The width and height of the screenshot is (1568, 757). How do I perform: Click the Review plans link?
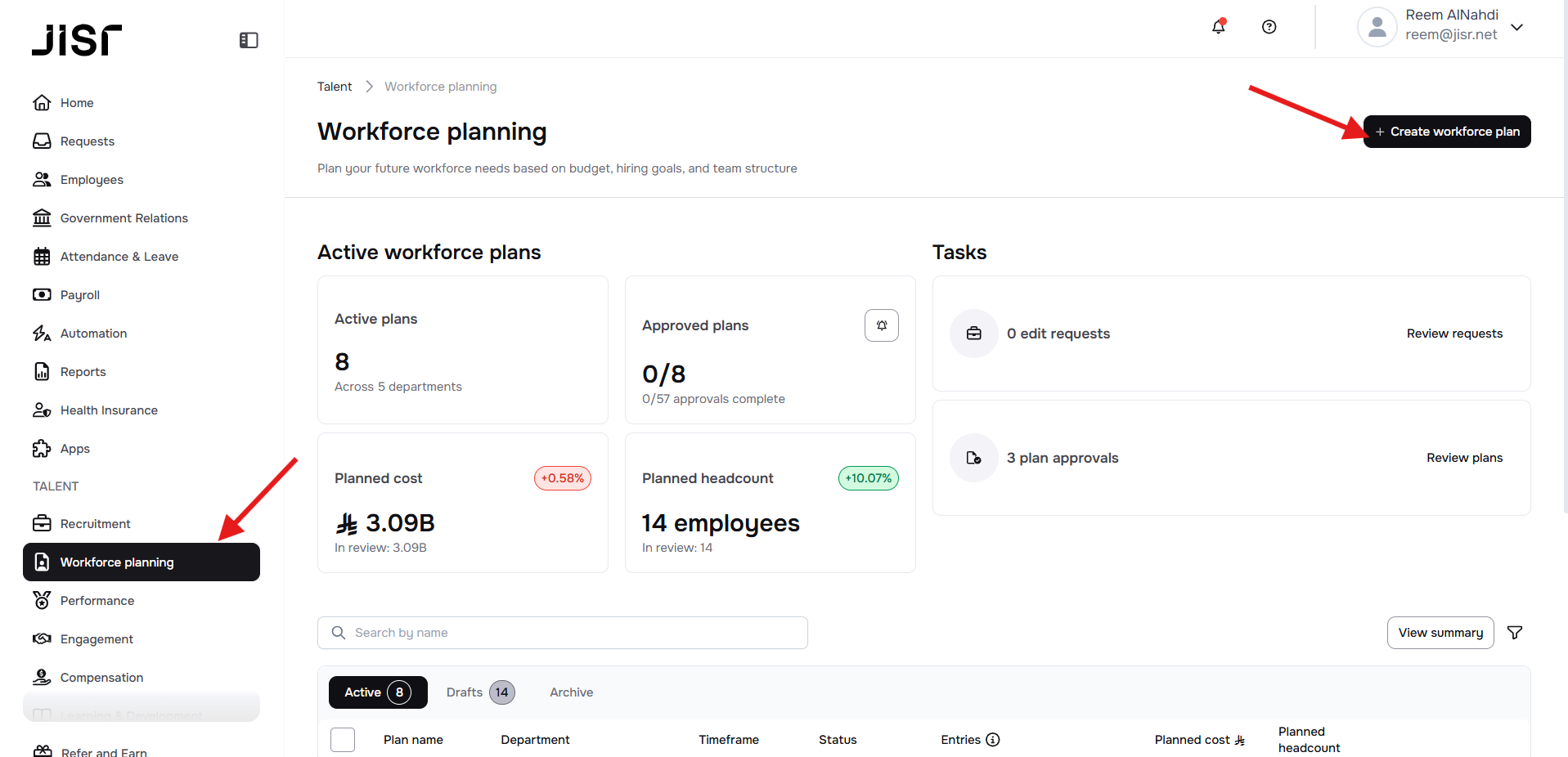[x=1464, y=458]
